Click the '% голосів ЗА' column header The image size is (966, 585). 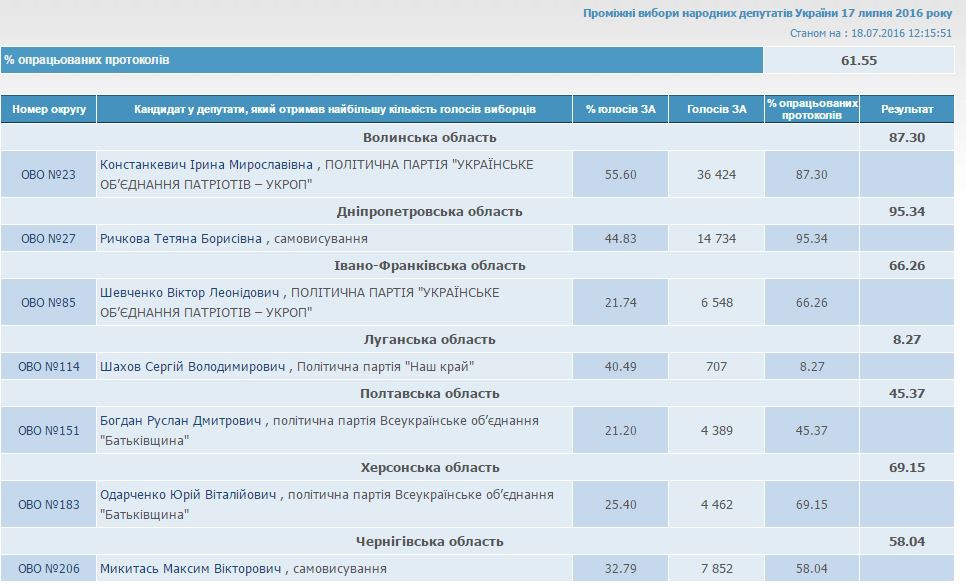coord(620,109)
